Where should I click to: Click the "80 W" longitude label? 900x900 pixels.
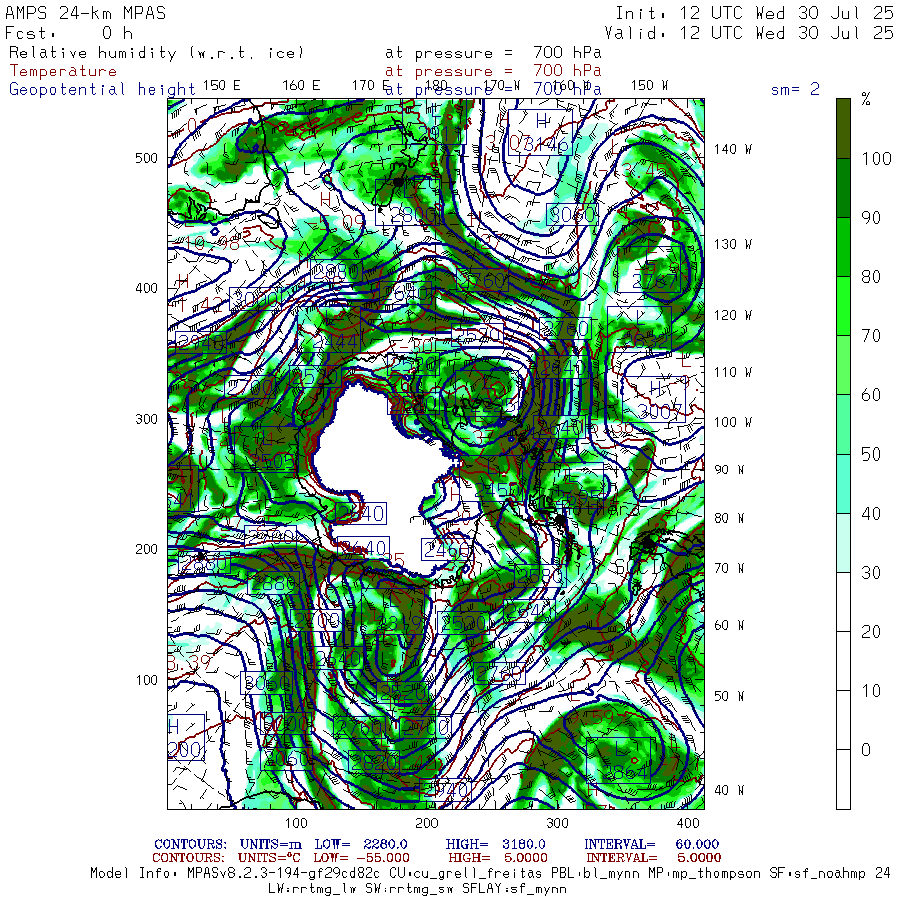(x=729, y=518)
